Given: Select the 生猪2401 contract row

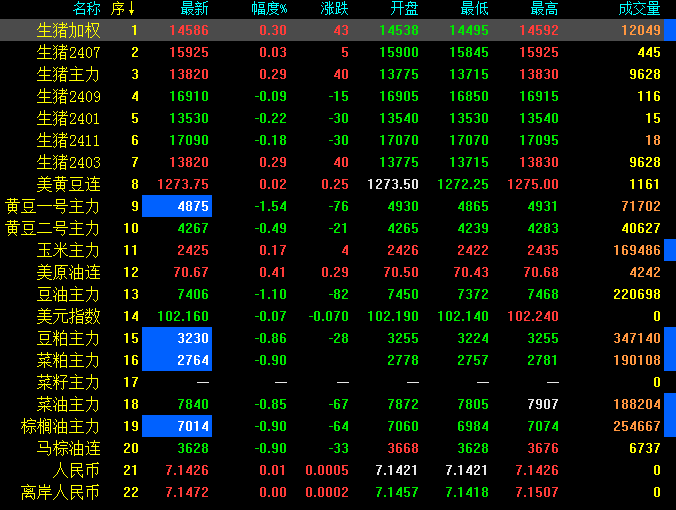Looking at the screenshot, I should [x=338, y=118].
